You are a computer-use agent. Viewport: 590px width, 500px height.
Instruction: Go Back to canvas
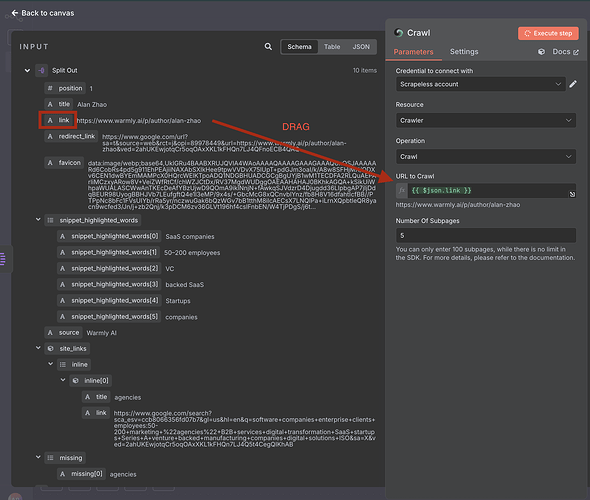pyautogui.click(x=43, y=13)
